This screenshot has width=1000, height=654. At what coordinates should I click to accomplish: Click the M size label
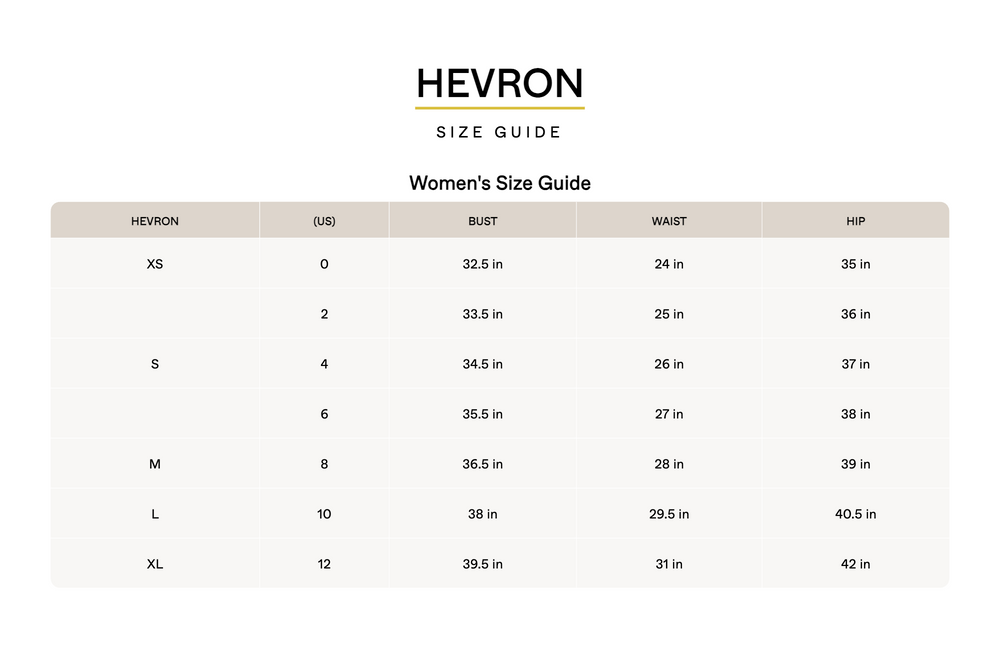point(155,464)
